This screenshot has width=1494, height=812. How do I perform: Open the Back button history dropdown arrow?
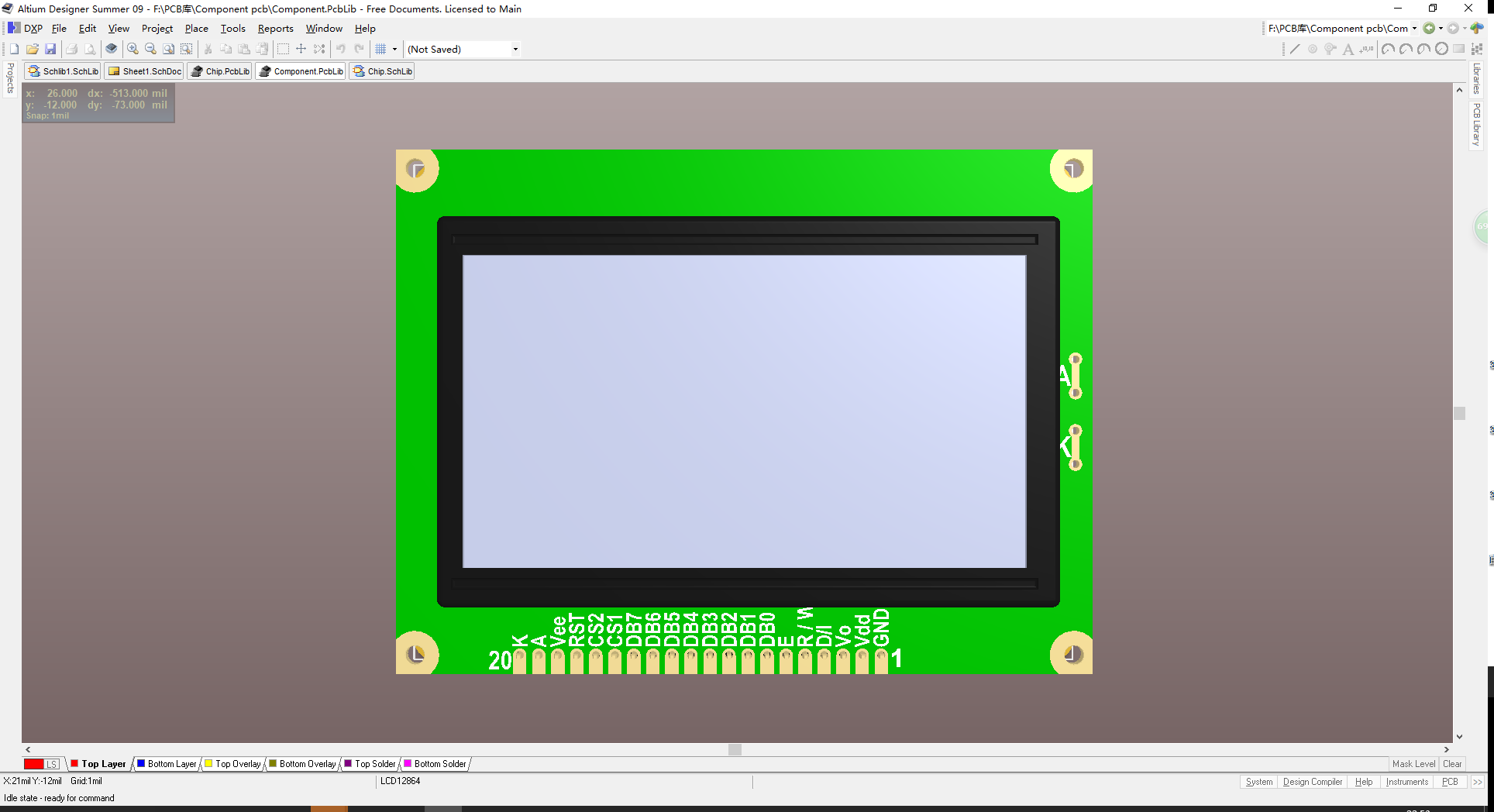(x=1441, y=29)
